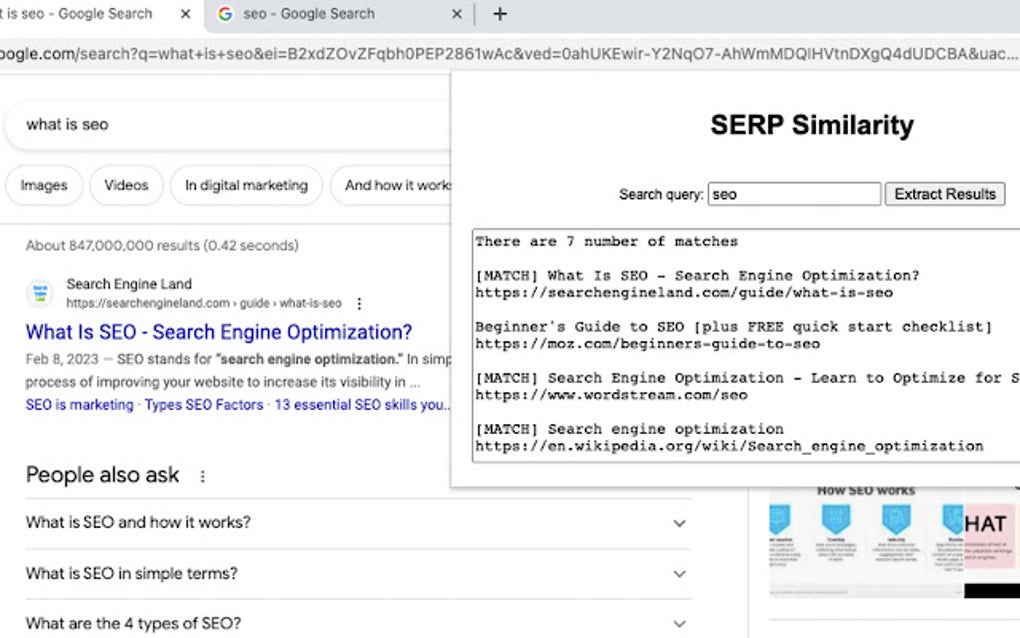Open 'What Is SEO - Search Engine Optimization?' result

tap(219, 331)
